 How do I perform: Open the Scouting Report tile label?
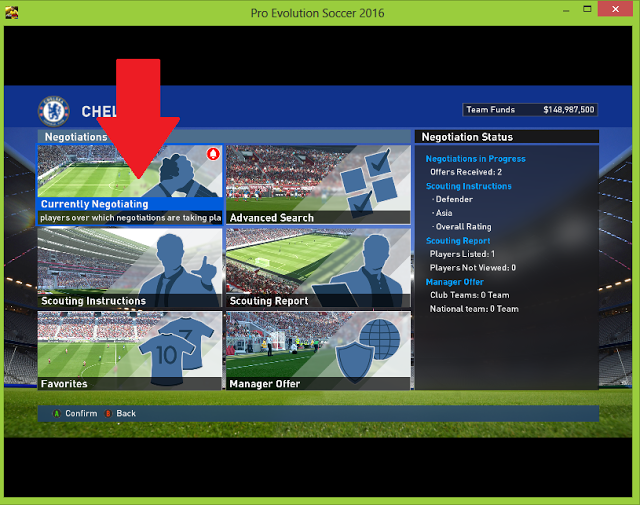click(269, 301)
